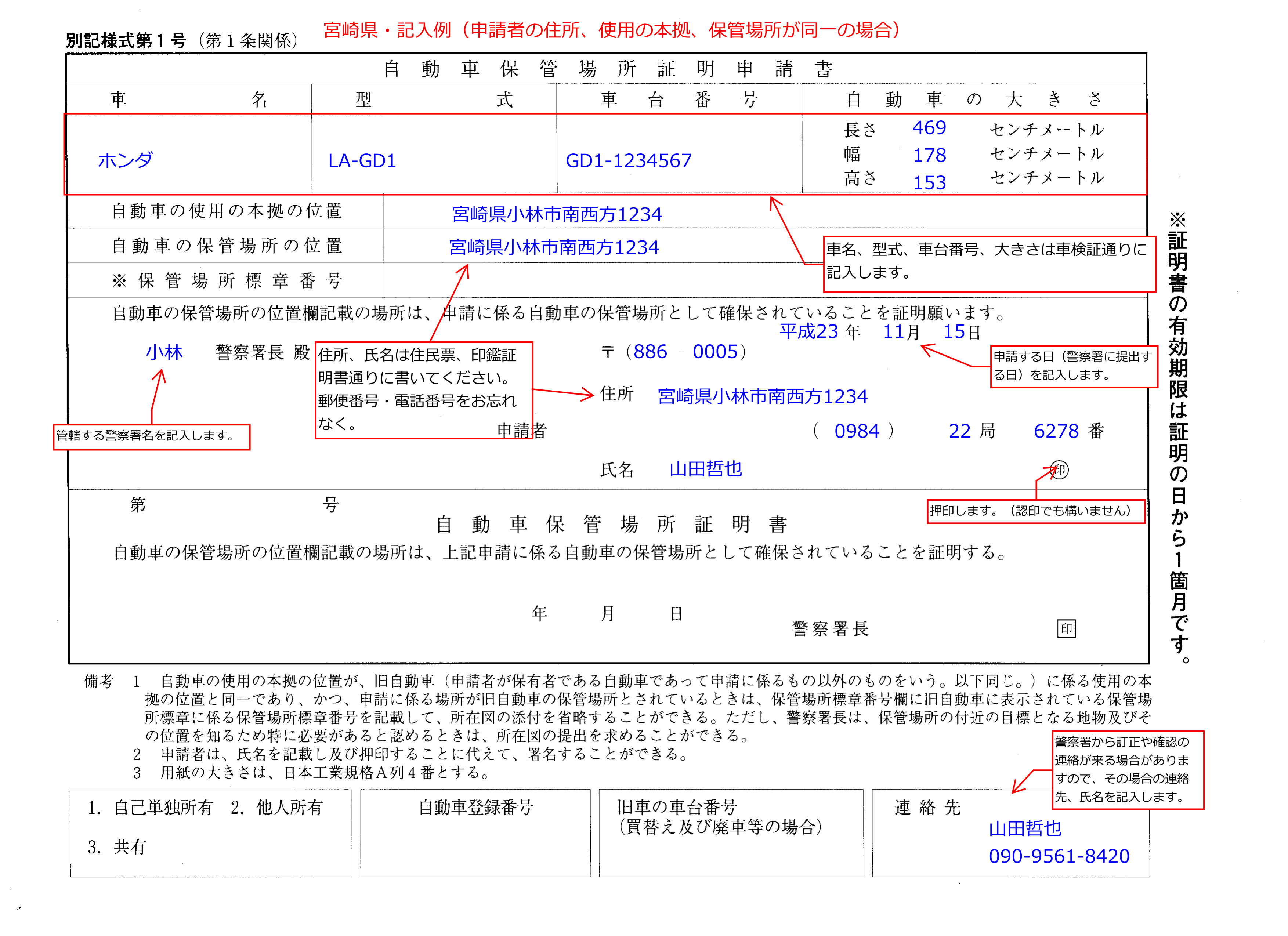Click the contact name in the 連絡先 box
The height and width of the screenshot is (936, 1288).
coord(1025,829)
